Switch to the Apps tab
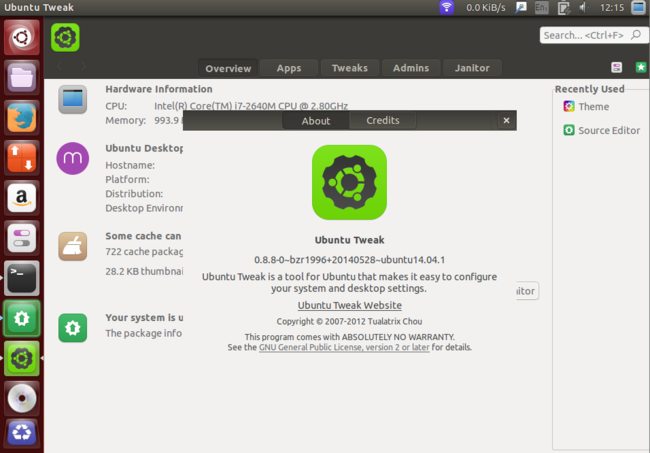The width and height of the screenshot is (650, 453). (x=289, y=68)
